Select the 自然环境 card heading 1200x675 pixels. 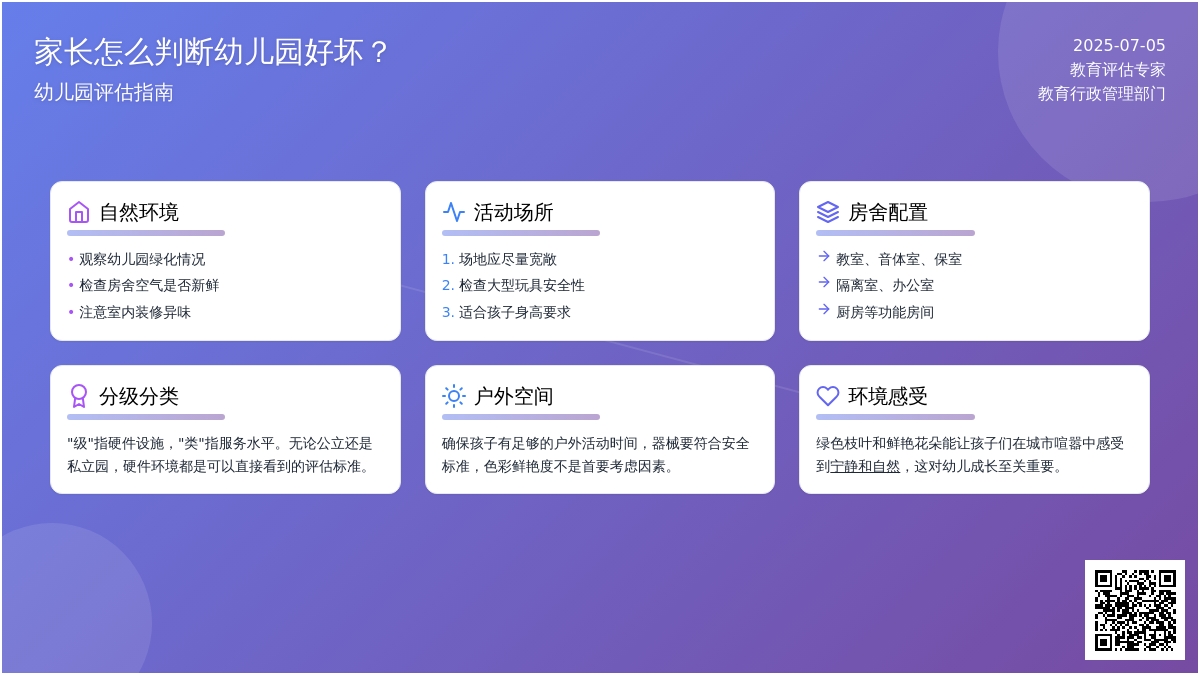tap(139, 212)
